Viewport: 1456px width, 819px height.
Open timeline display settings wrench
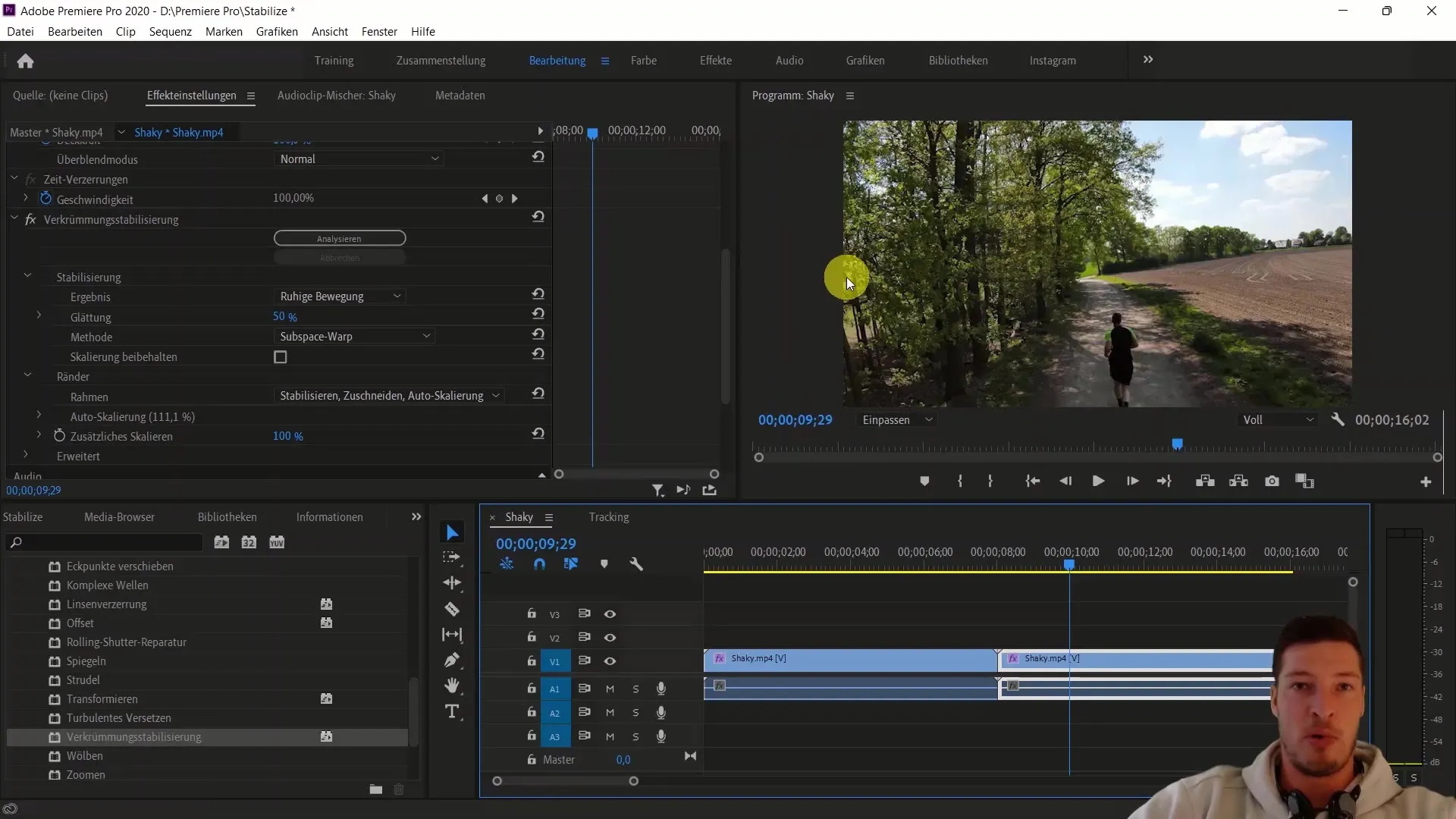coord(636,564)
